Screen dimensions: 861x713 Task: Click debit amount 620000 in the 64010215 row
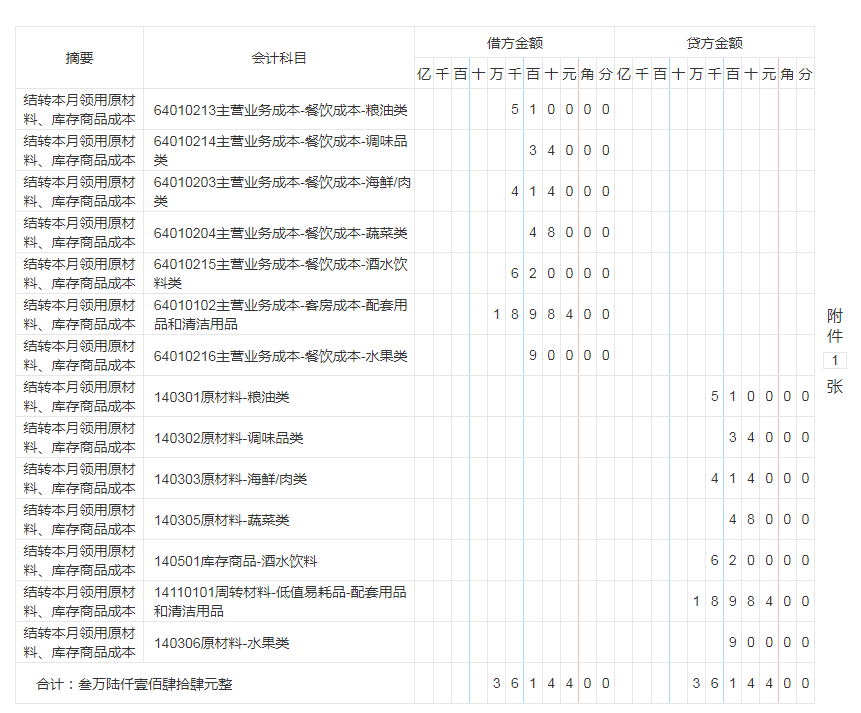[x=560, y=274]
